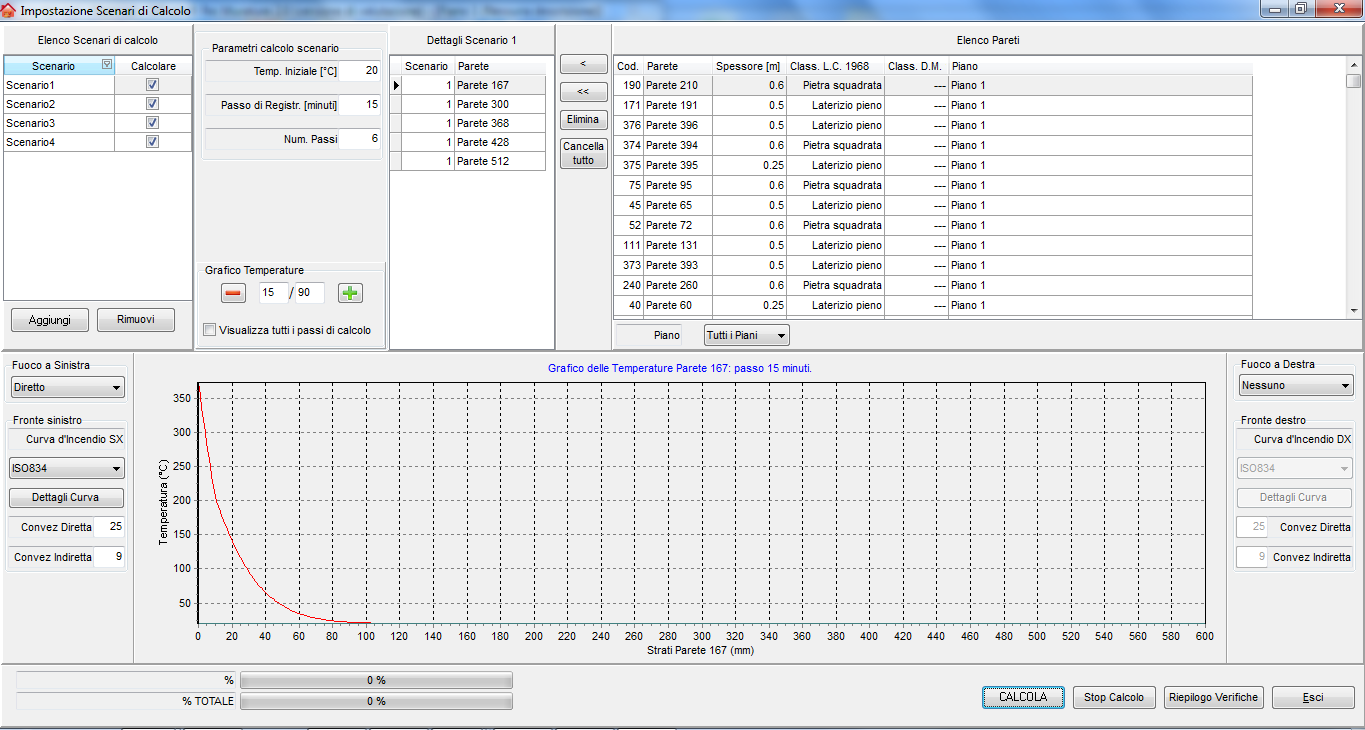The width and height of the screenshot is (1365, 730).
Task: Click the Elenco Pareti vertical scrollbar thumb
Action: (x=1354, y=81)
